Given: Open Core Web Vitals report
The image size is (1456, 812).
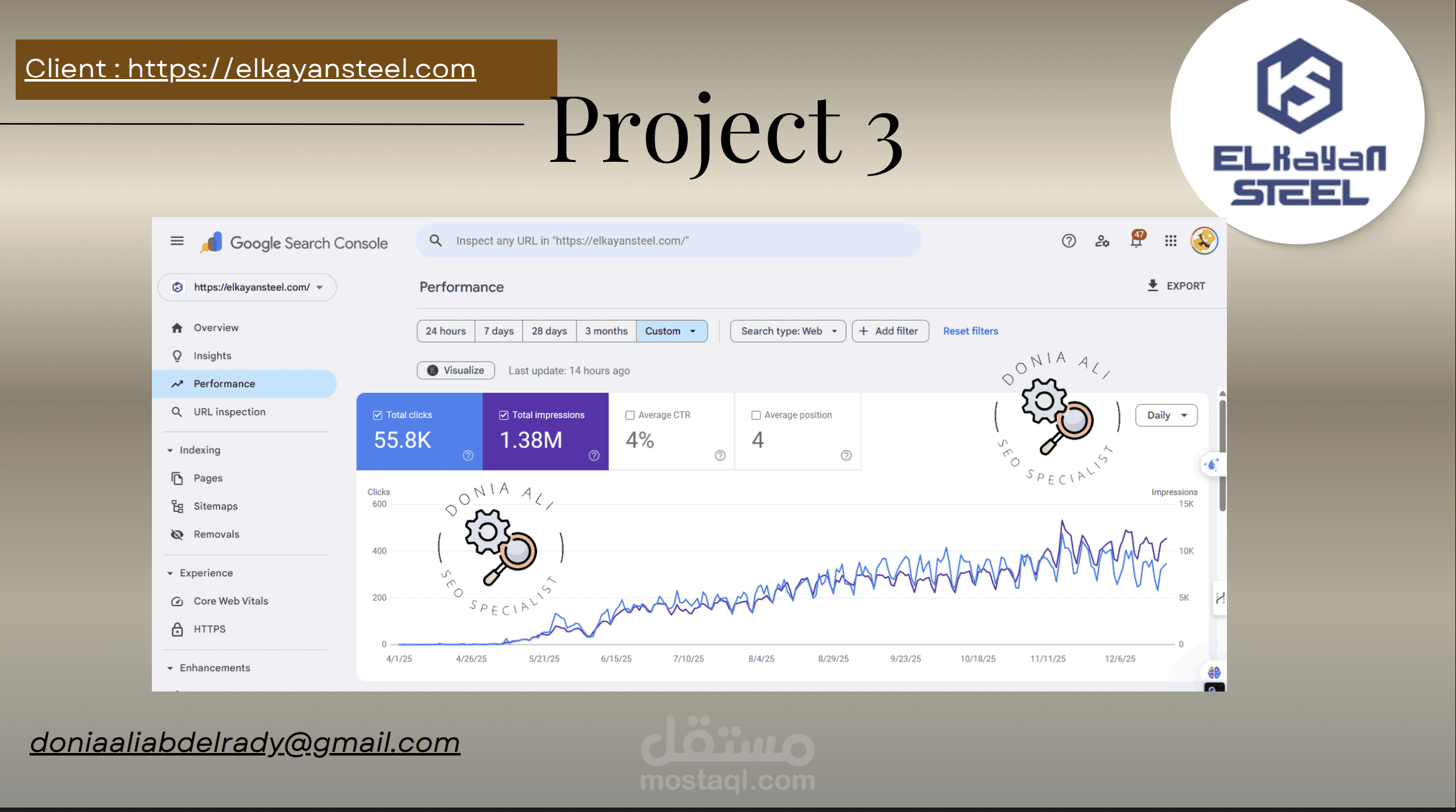Looking at the screenshot, I should click(230, 601).
